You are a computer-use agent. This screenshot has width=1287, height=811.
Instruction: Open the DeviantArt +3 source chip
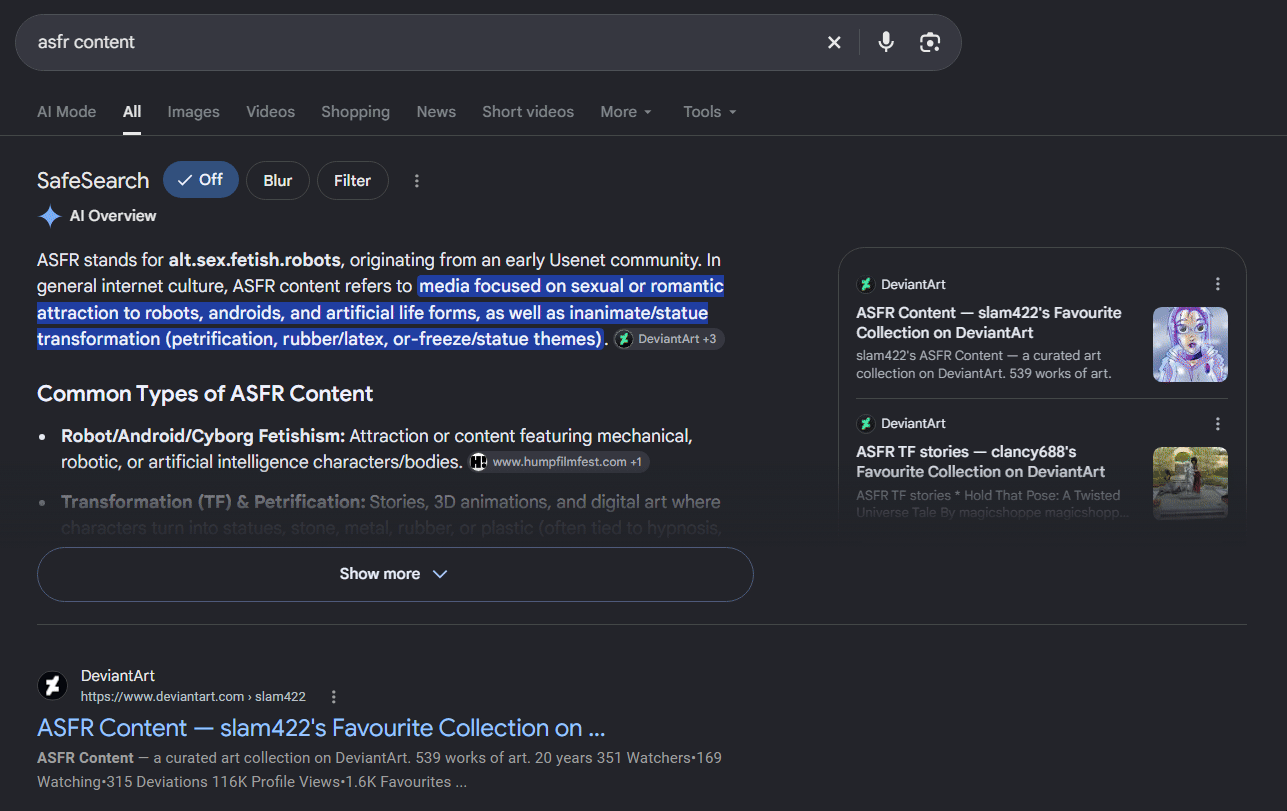pos(668,339)
